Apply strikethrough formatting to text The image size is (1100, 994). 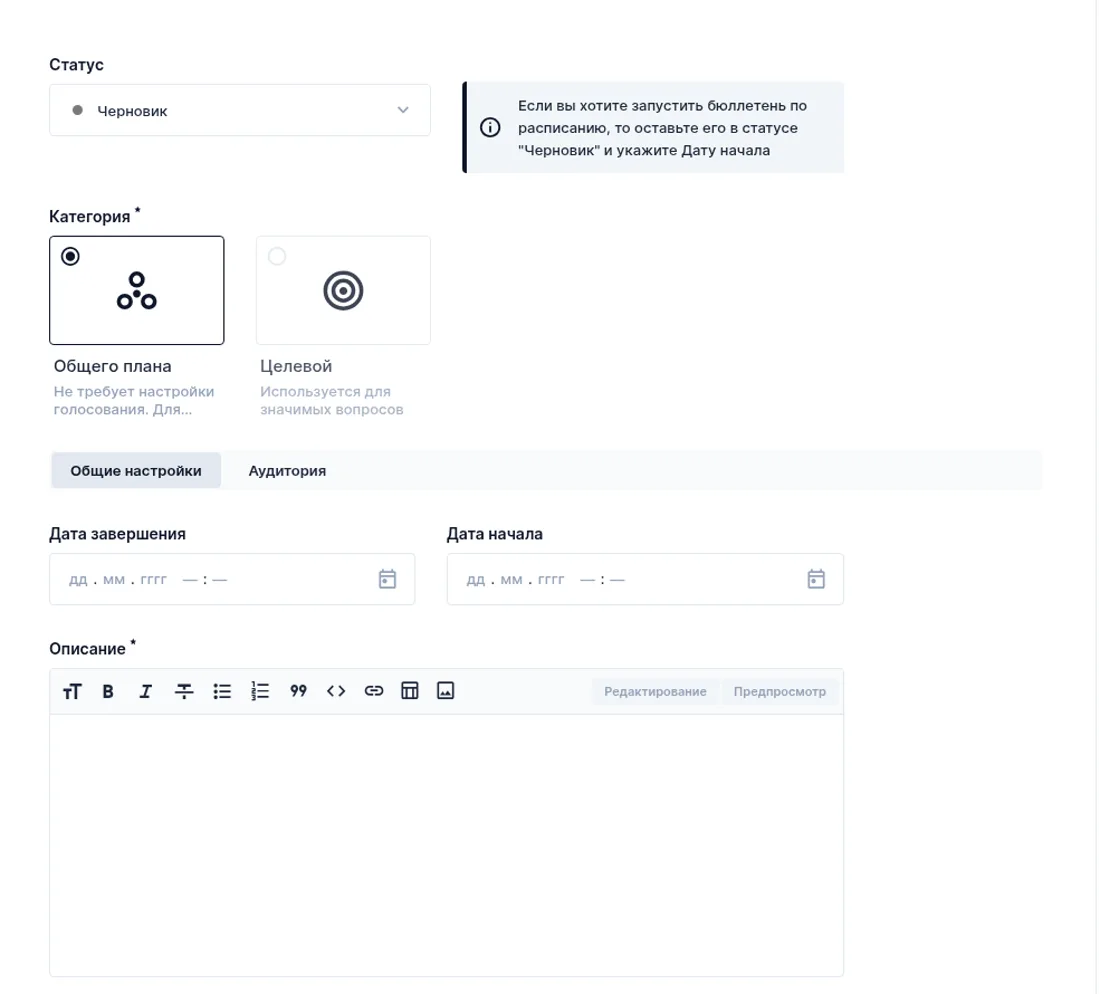184,692
